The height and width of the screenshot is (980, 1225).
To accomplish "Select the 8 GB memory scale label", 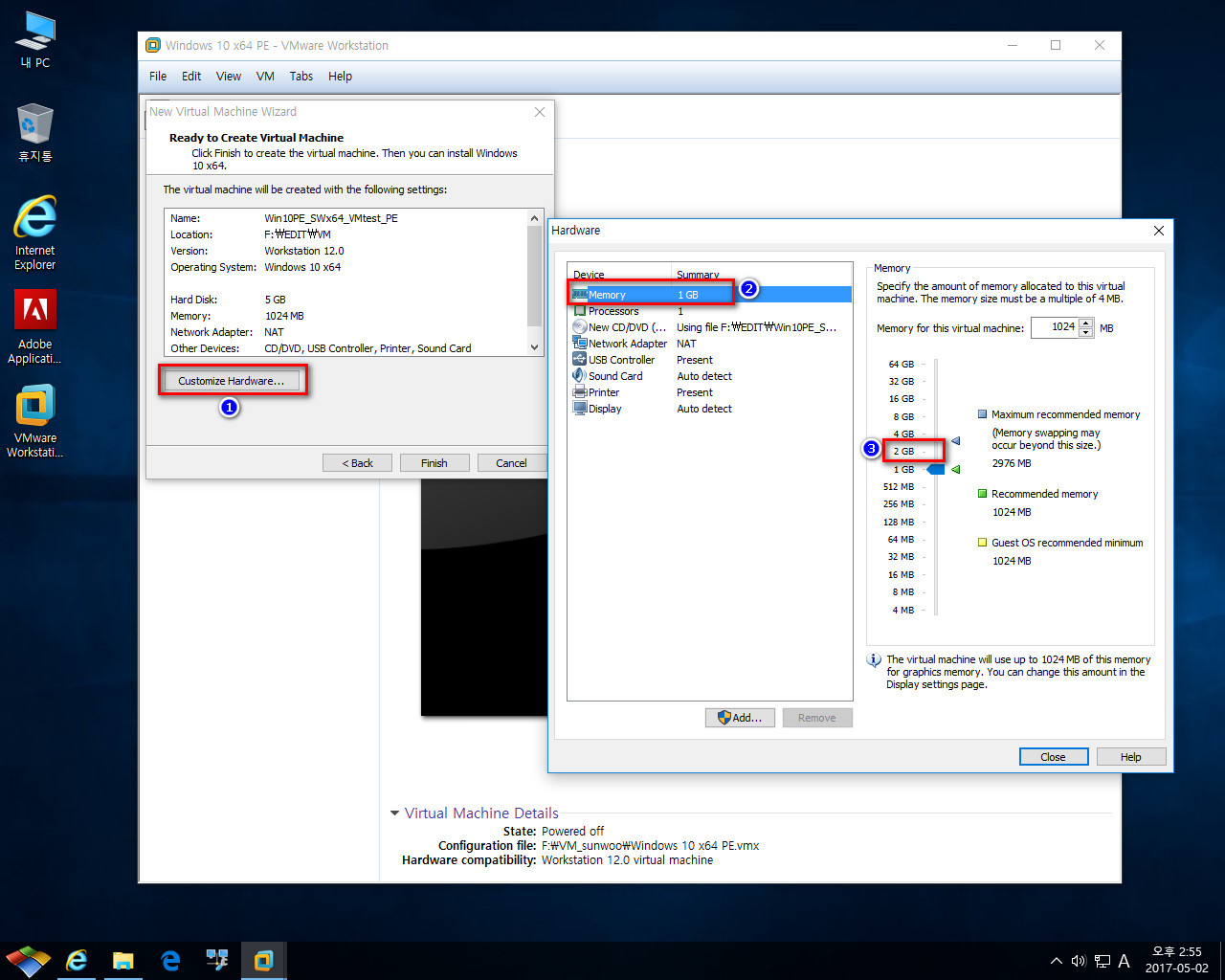I will tap(903, 417).
